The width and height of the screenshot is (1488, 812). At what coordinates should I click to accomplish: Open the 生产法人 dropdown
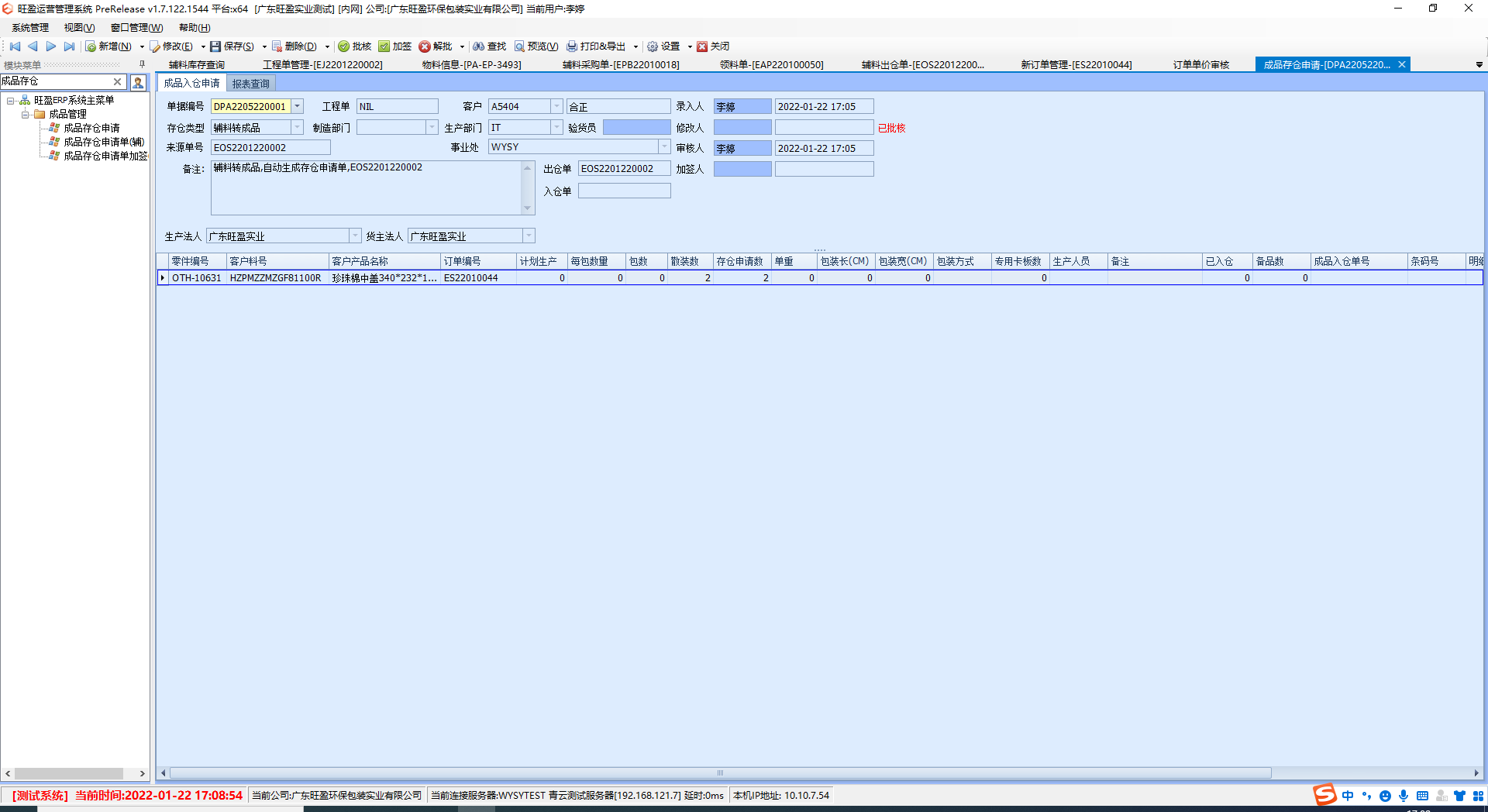click(356, 236)
